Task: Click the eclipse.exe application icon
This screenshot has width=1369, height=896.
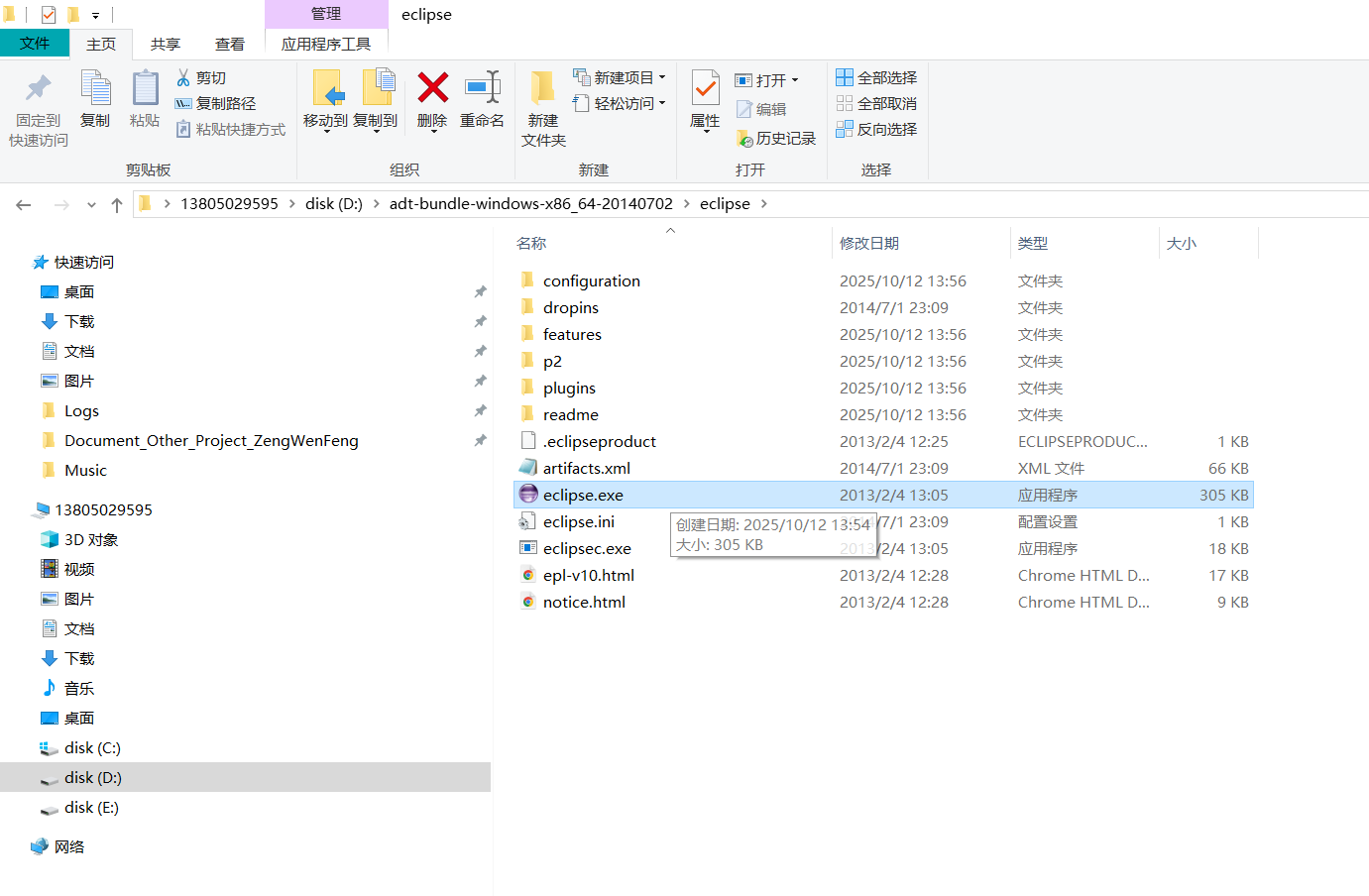Action: pyautogui.click(x=528, y=494)
